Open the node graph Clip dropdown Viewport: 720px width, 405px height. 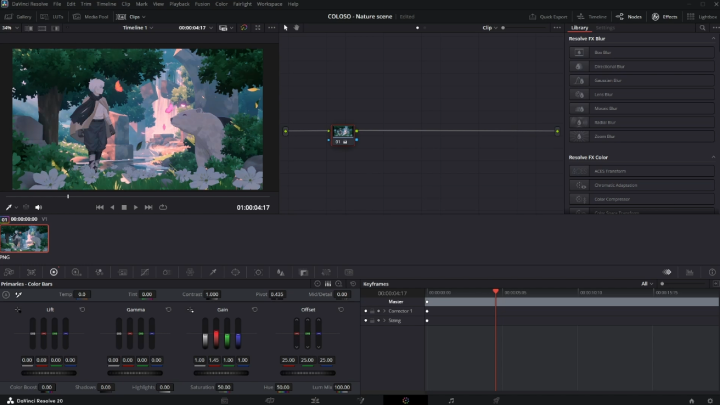click(x=490, y=28)
